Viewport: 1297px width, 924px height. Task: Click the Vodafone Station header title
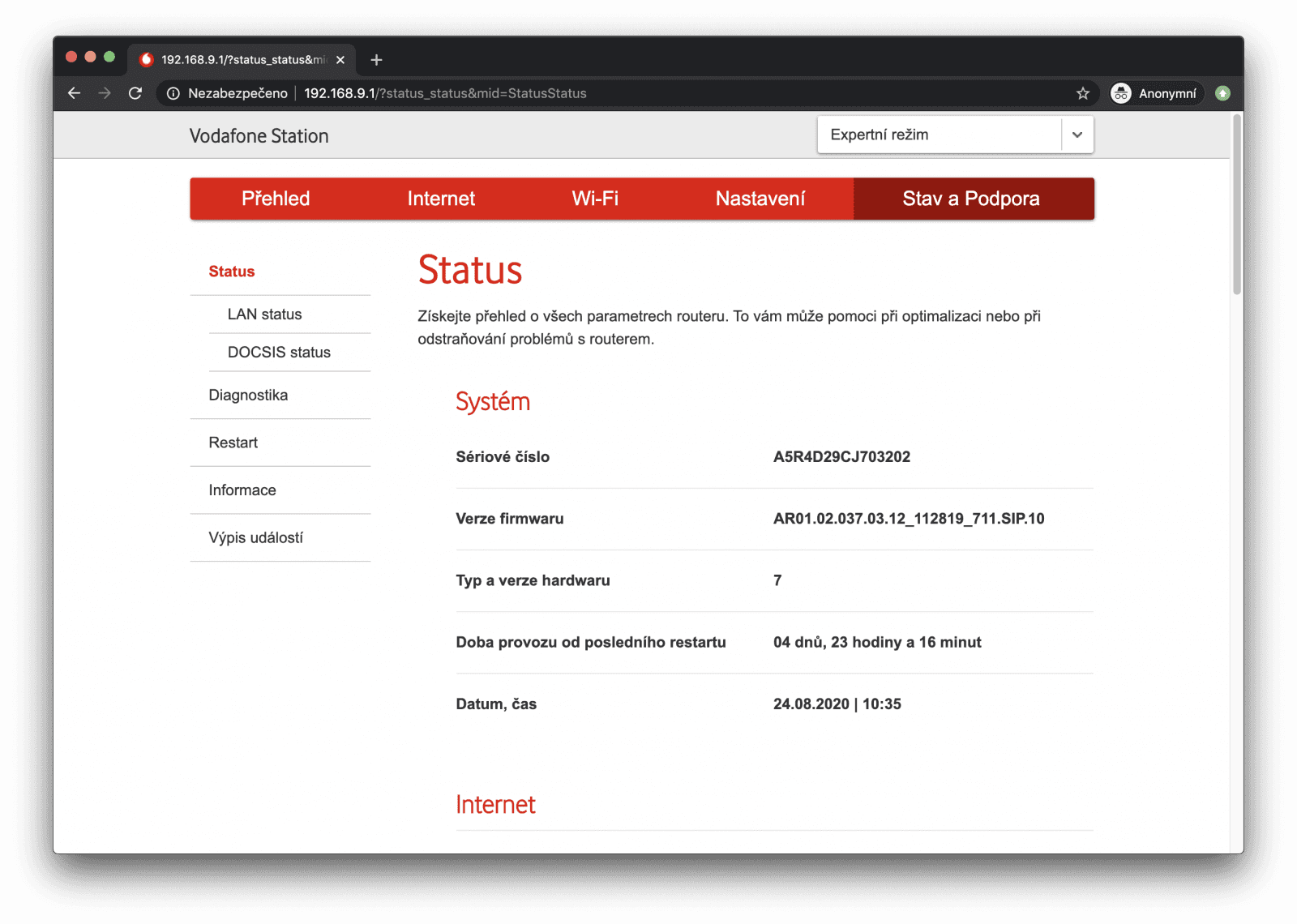(259, 136)
